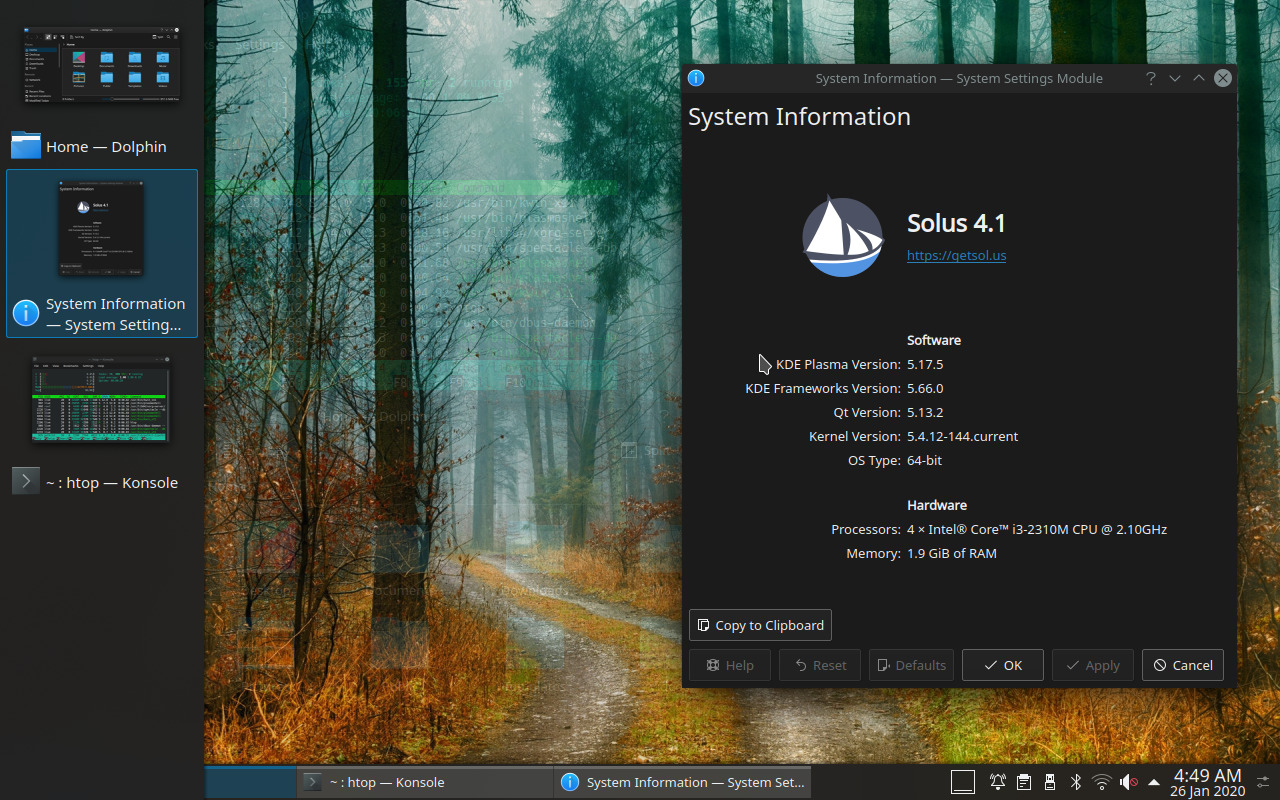Image resolution: width=1280 pixels, height=800 pixels.
Task: Copy system details to clipboard
Action: coord(760,625)
